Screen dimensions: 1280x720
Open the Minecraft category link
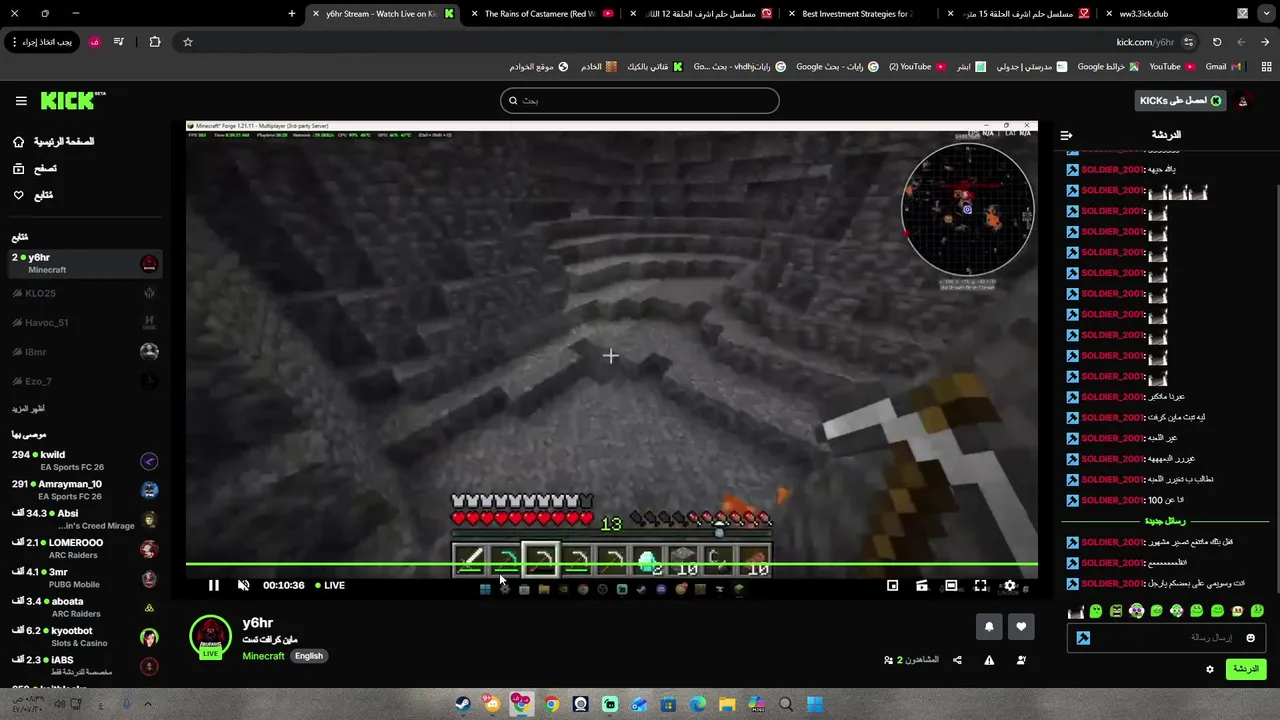click(263, 656)
